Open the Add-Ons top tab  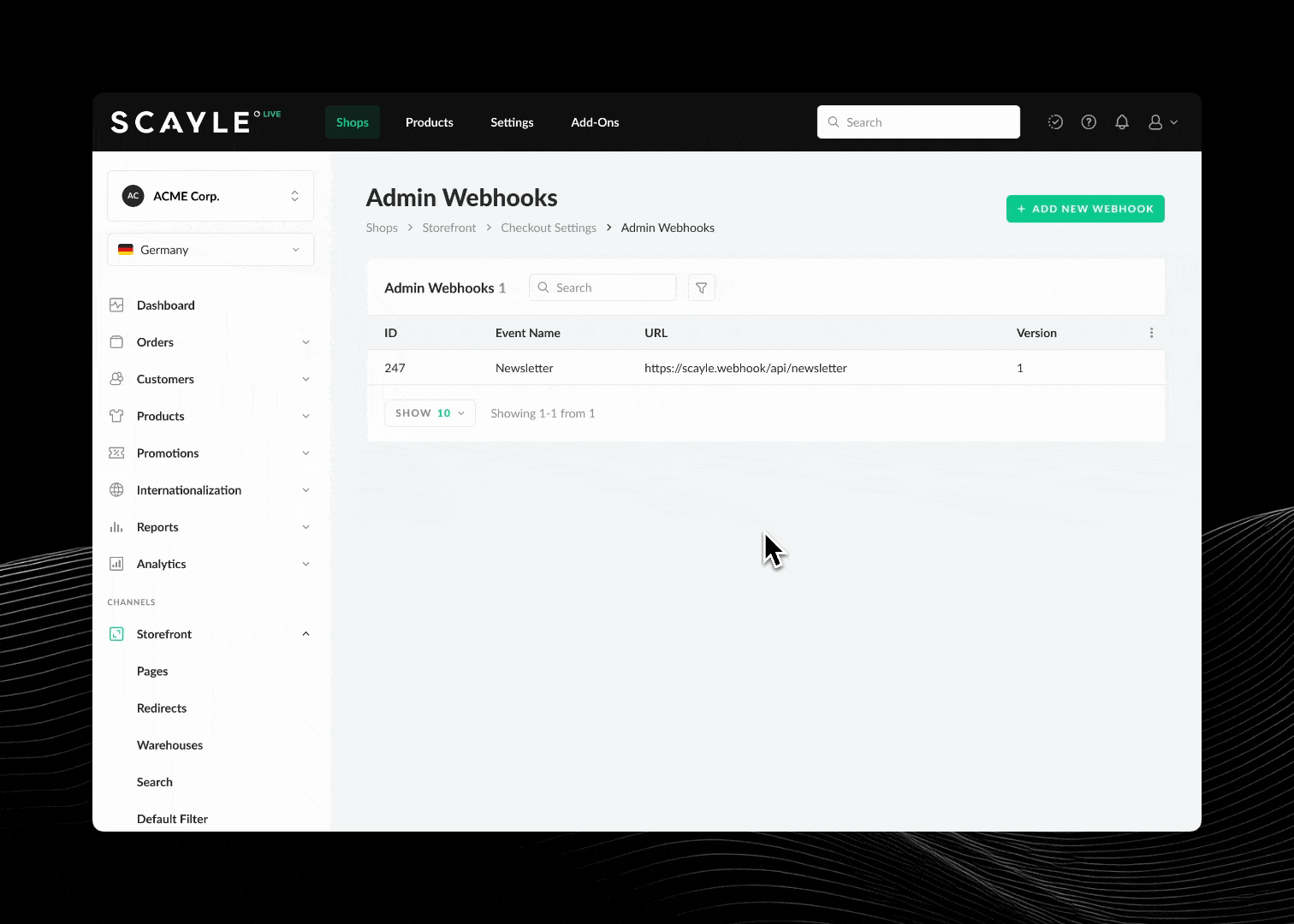coord(595,122)
